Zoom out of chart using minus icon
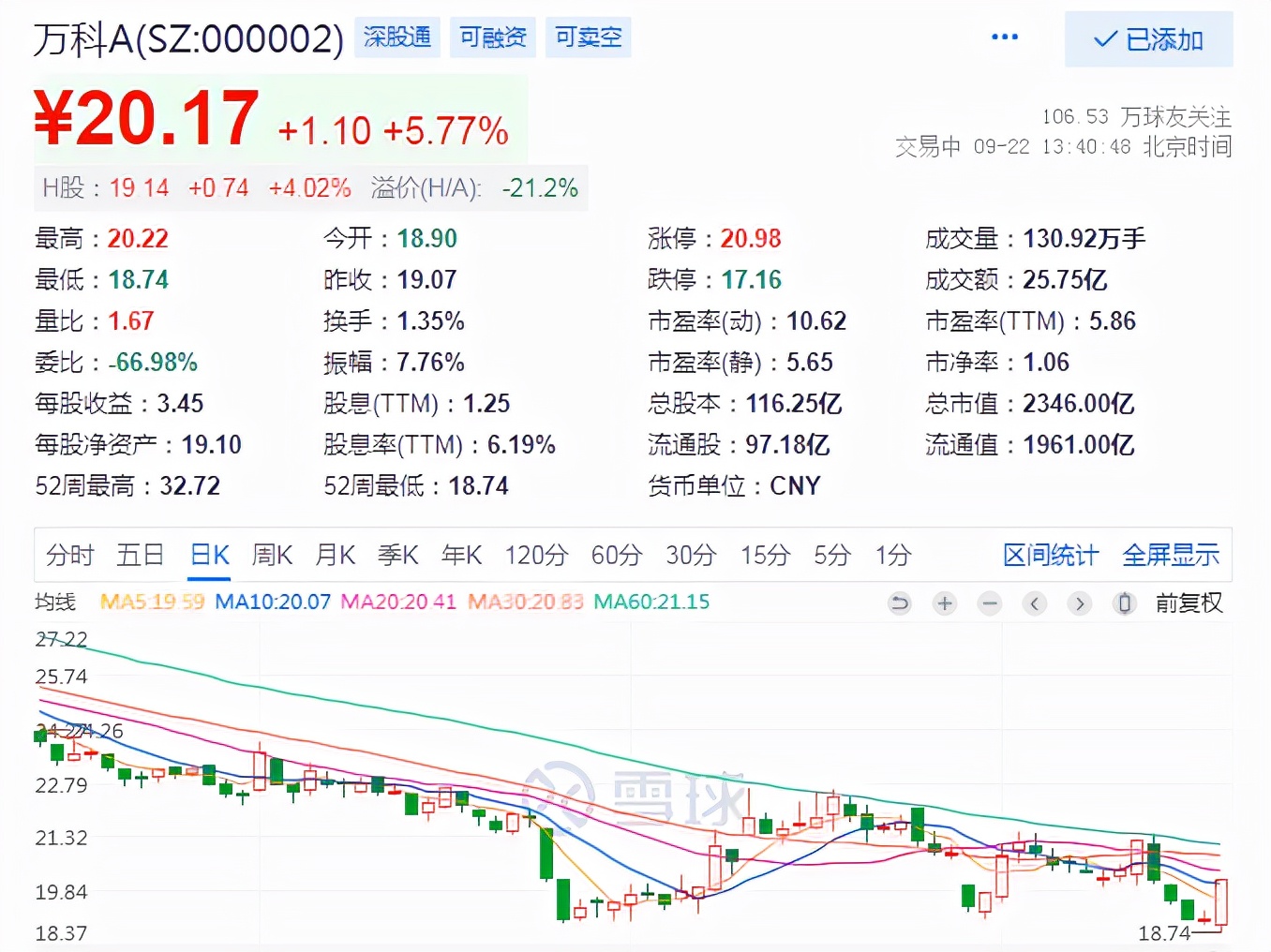1271x952 pixels. 989,603
